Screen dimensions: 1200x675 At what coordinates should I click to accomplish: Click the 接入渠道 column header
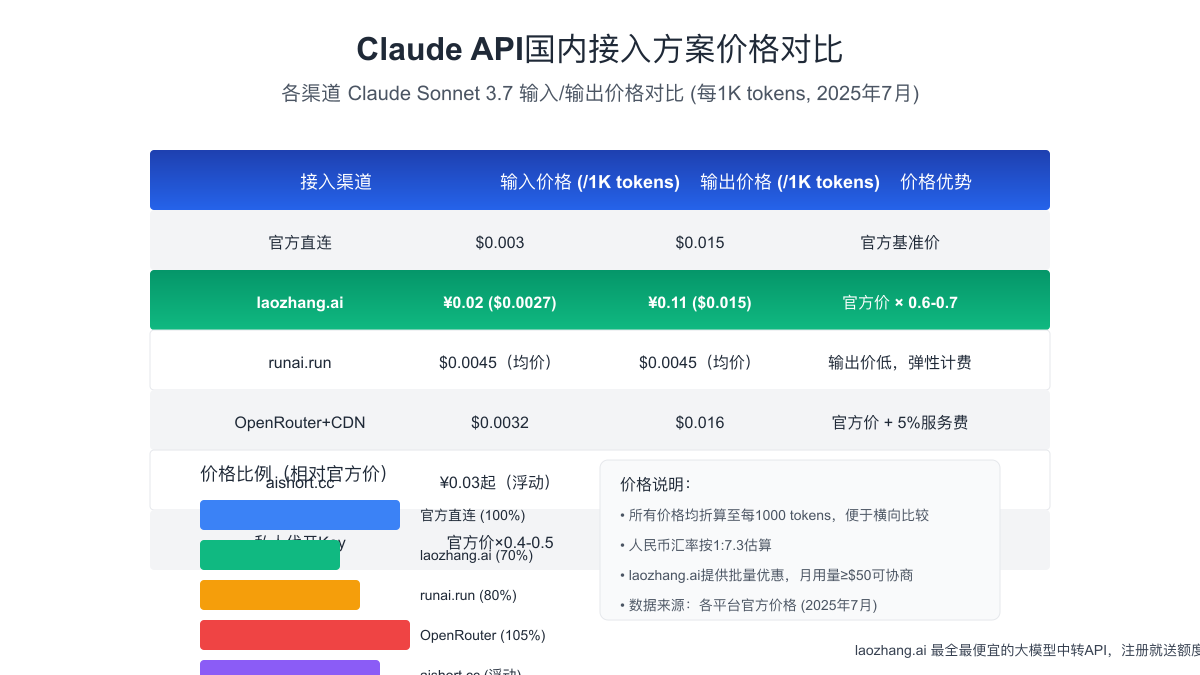pos(336,181)
